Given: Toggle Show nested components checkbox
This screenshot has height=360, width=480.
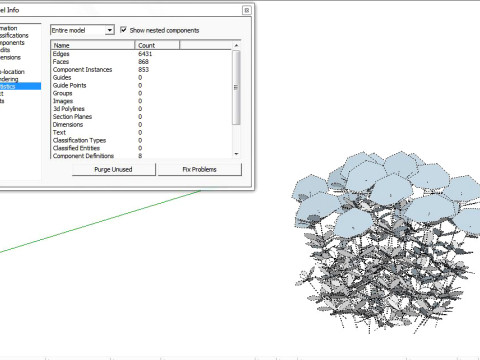Looking at the screenshot, I should [x=123, y=30].
